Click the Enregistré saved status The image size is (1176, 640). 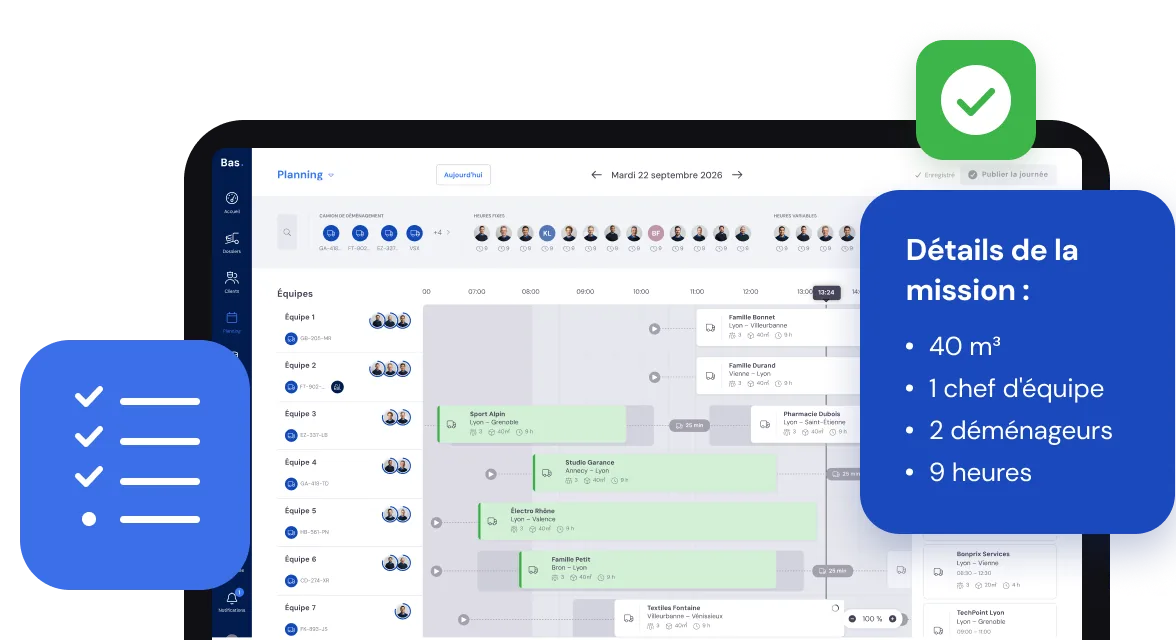click(x=934, y=175)
